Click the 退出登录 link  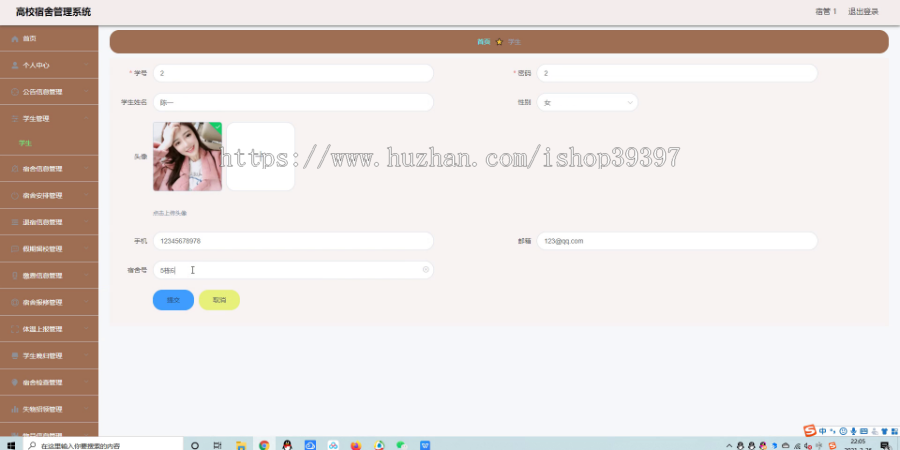(x=863, y=11)
